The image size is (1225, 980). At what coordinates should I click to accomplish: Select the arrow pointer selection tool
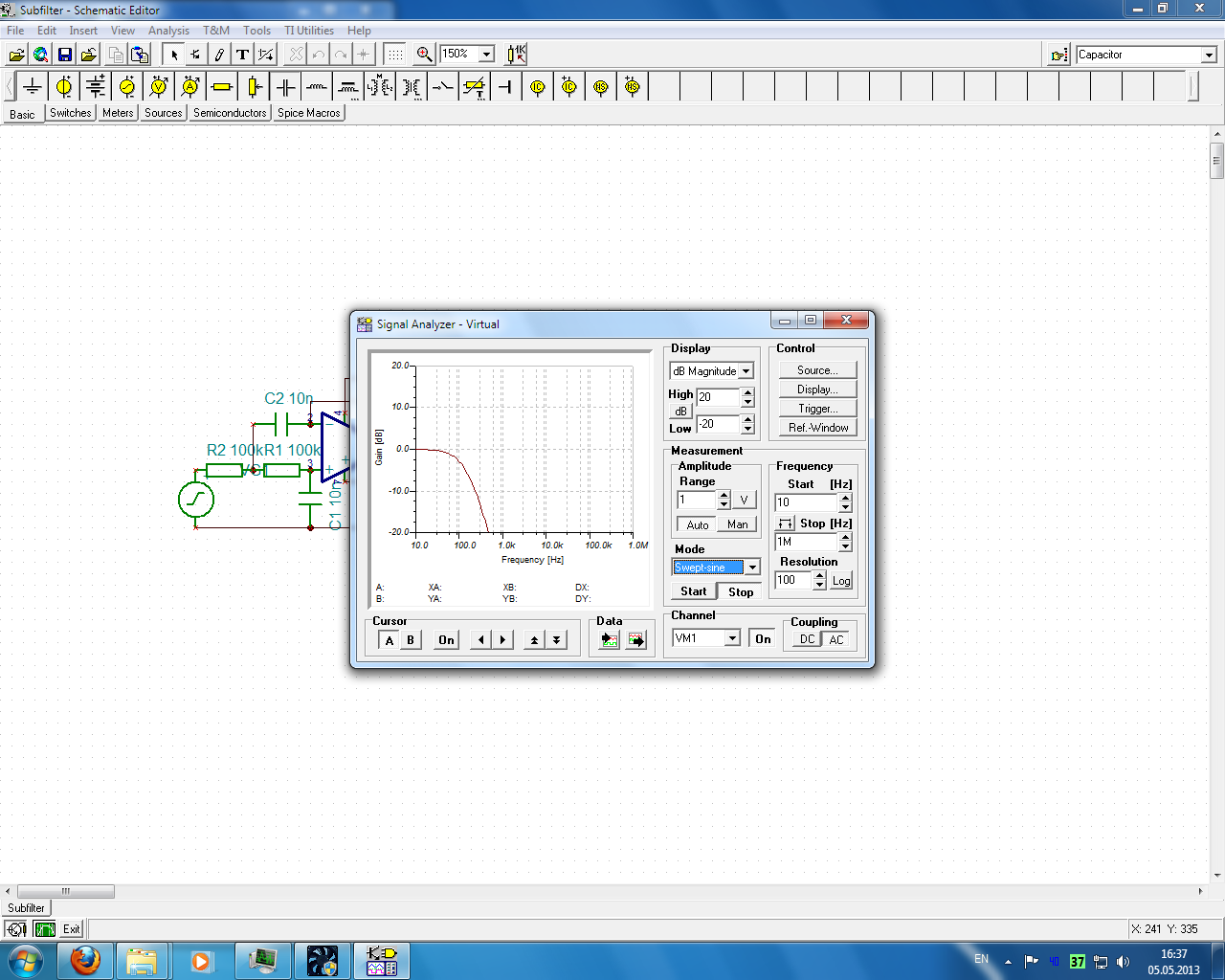pos(174,55)
